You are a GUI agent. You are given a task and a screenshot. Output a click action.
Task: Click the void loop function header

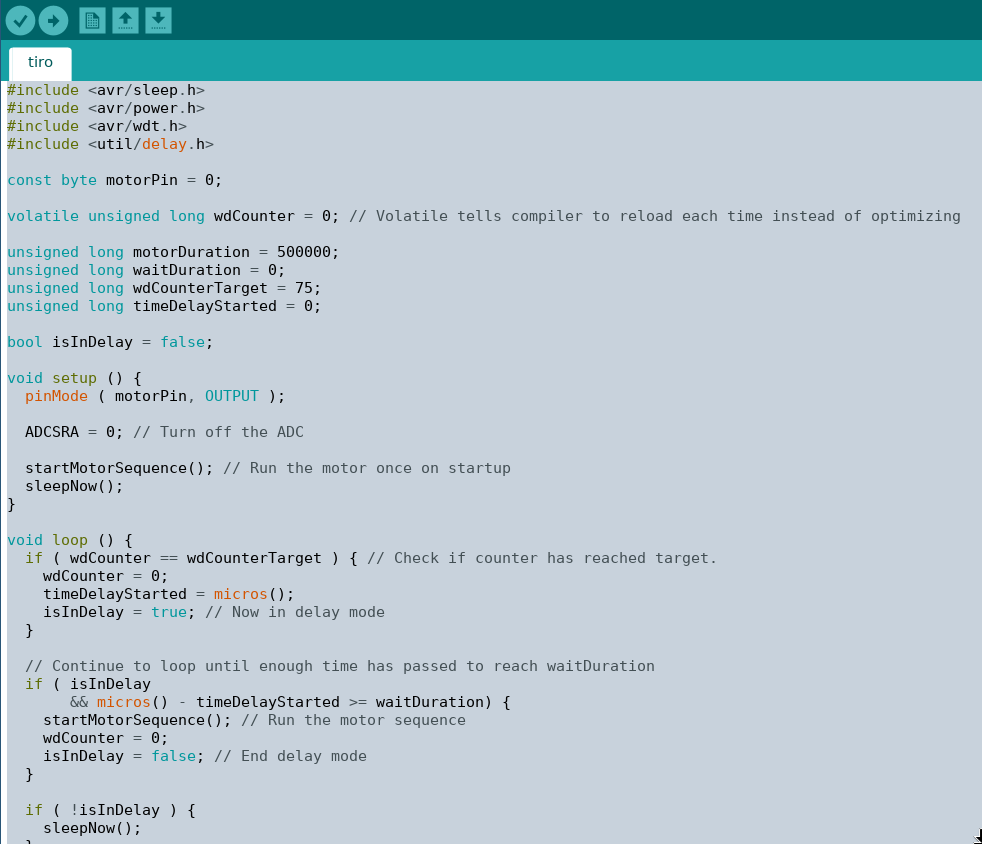69,540
